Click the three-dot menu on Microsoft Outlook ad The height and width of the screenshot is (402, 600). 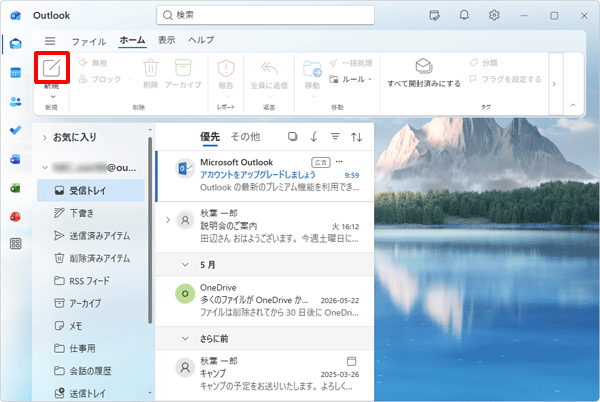coord(339,162)
